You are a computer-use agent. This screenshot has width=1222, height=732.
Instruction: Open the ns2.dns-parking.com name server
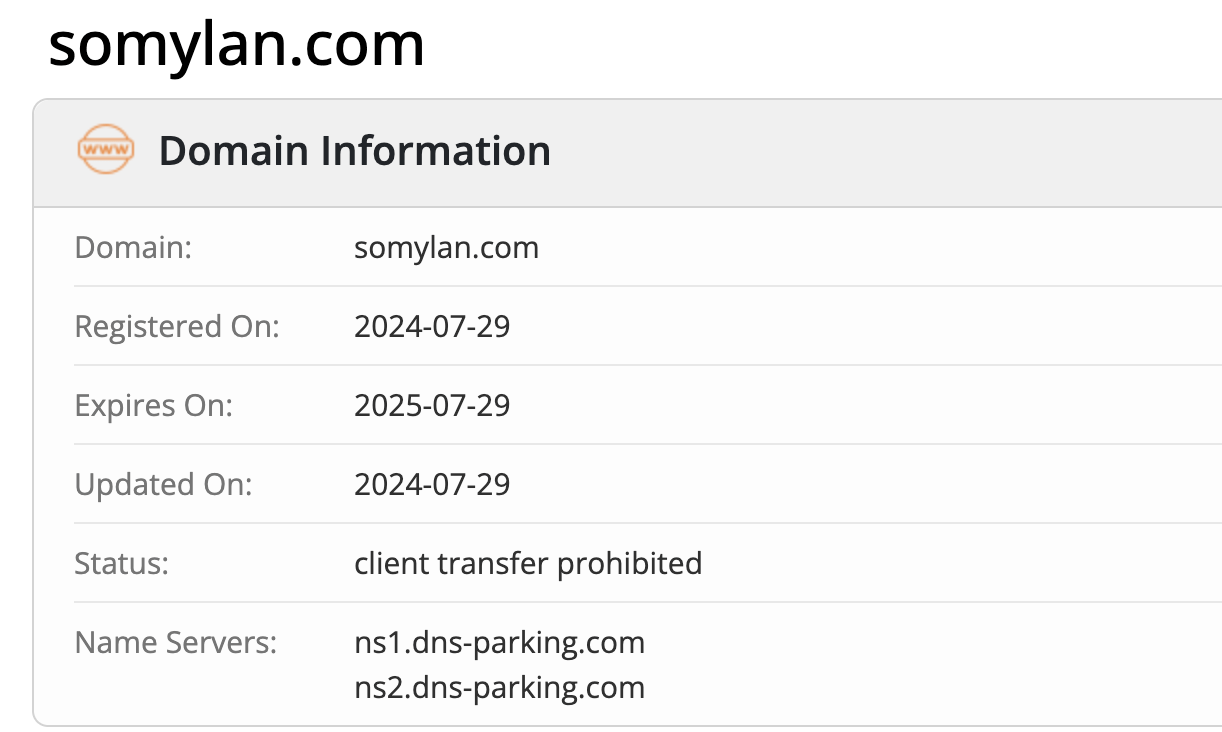[499, 688]
